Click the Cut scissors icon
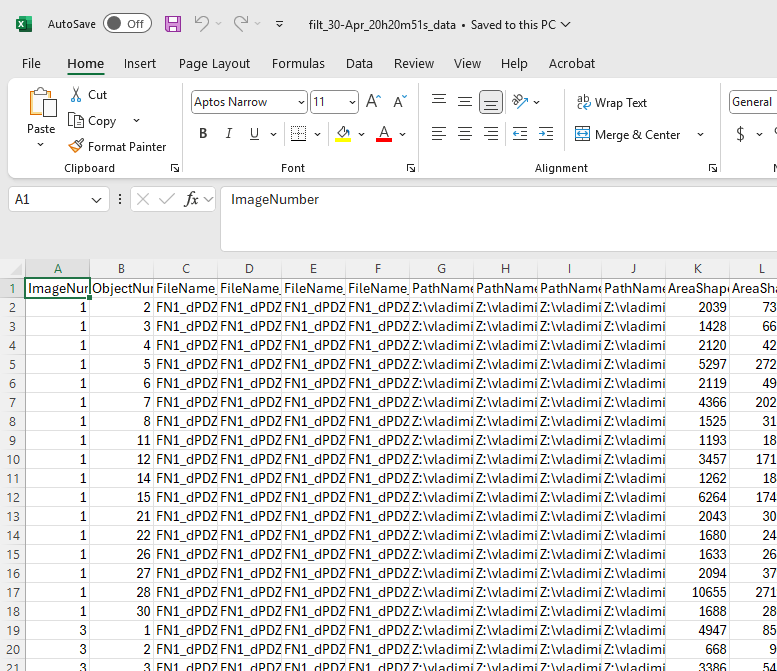Screen dimensions: 777x671 click(x=76, y=94)
